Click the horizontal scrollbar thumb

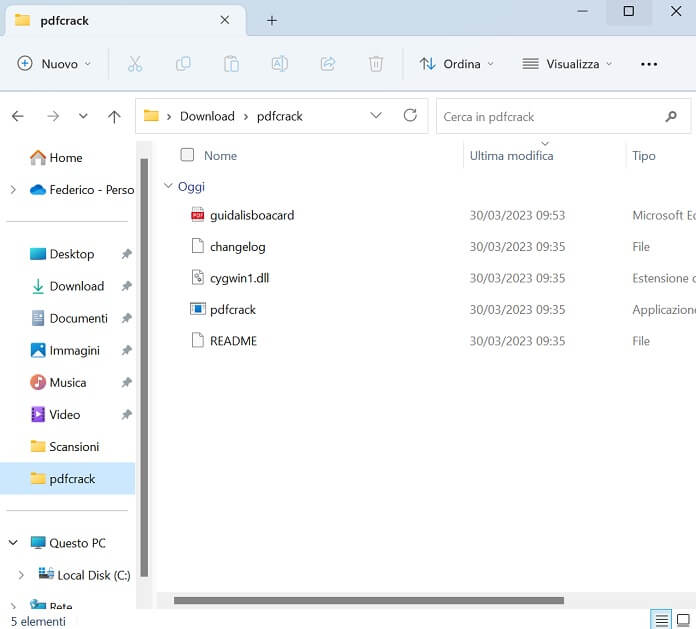click(369, 601)
